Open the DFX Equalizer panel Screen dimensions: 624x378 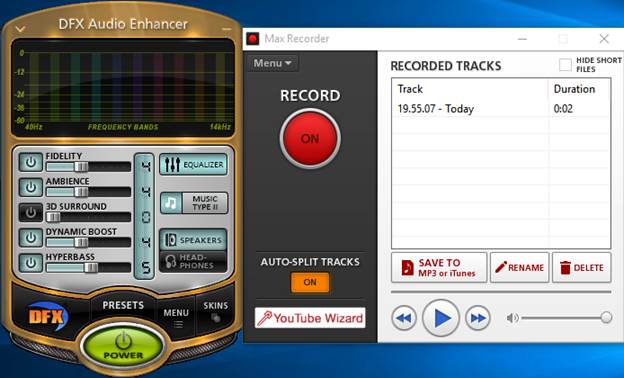pyautogui.click(x=193, y=164)
